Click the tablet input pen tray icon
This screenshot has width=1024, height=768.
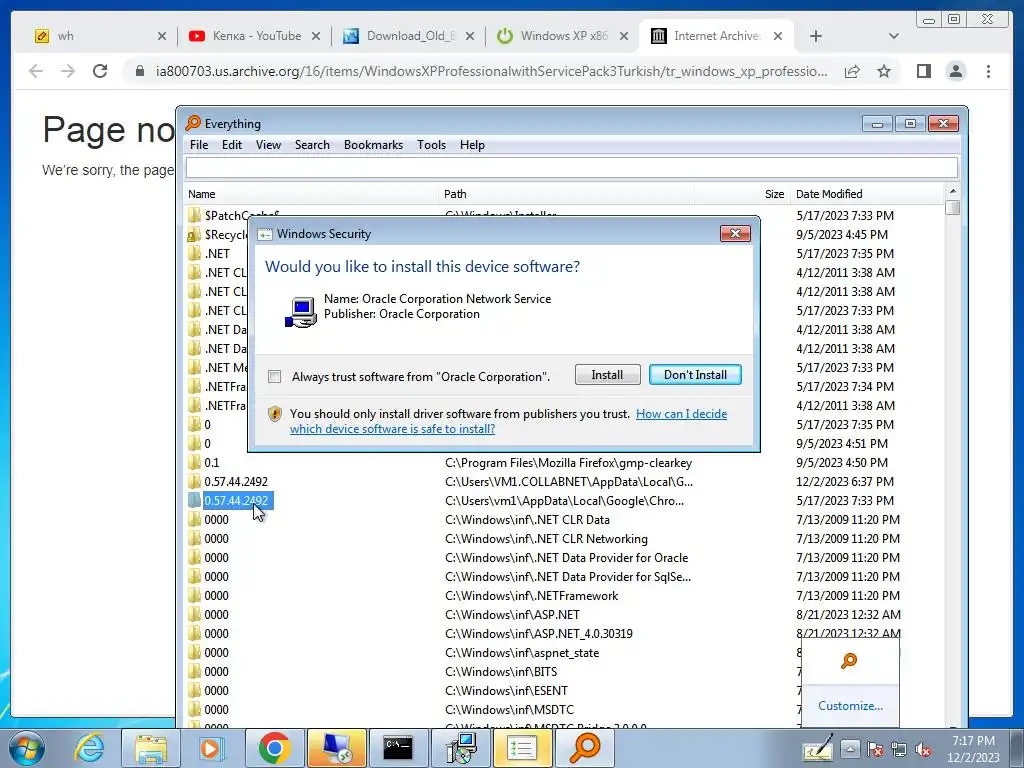pos(818,749)
